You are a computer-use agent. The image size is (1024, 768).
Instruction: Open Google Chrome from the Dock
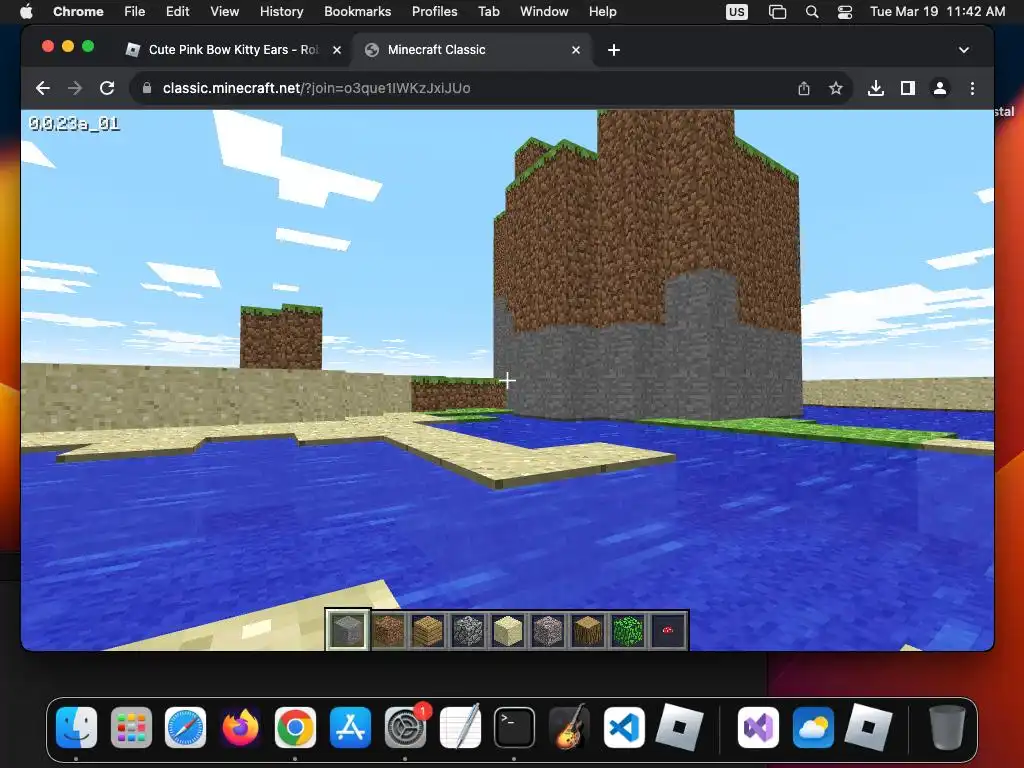pyautogui.click(x=295, y=728)
